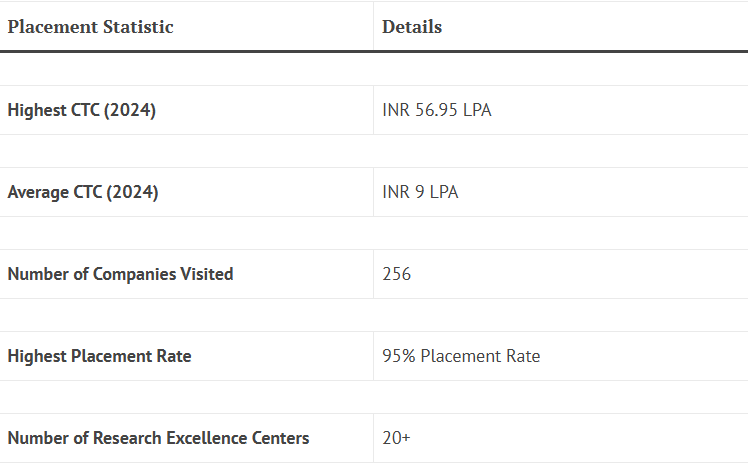Click blank left cell above 'Highest Placement Rate'

187,315
